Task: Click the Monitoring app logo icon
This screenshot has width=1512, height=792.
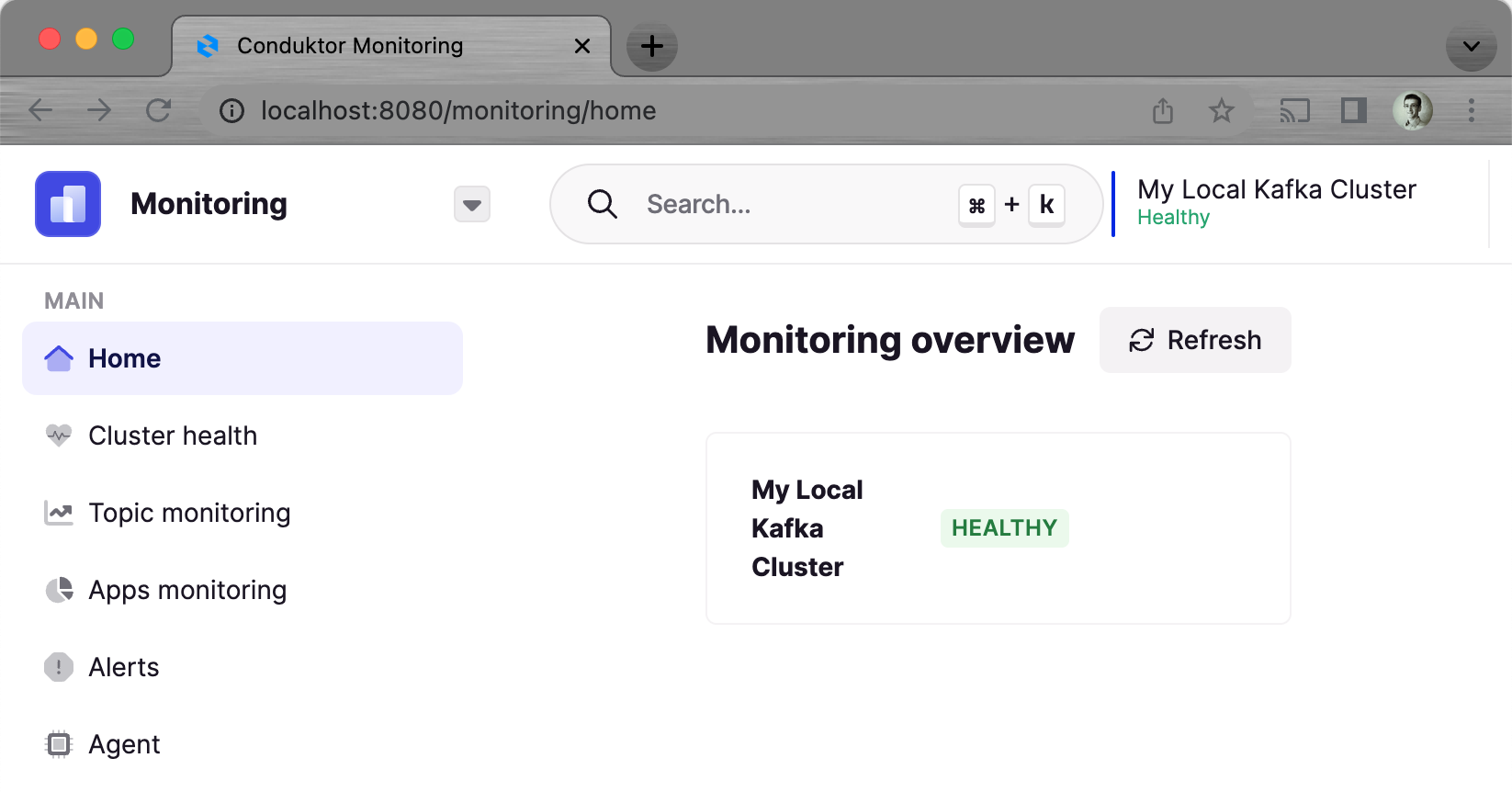Action: tap(68, 204)
